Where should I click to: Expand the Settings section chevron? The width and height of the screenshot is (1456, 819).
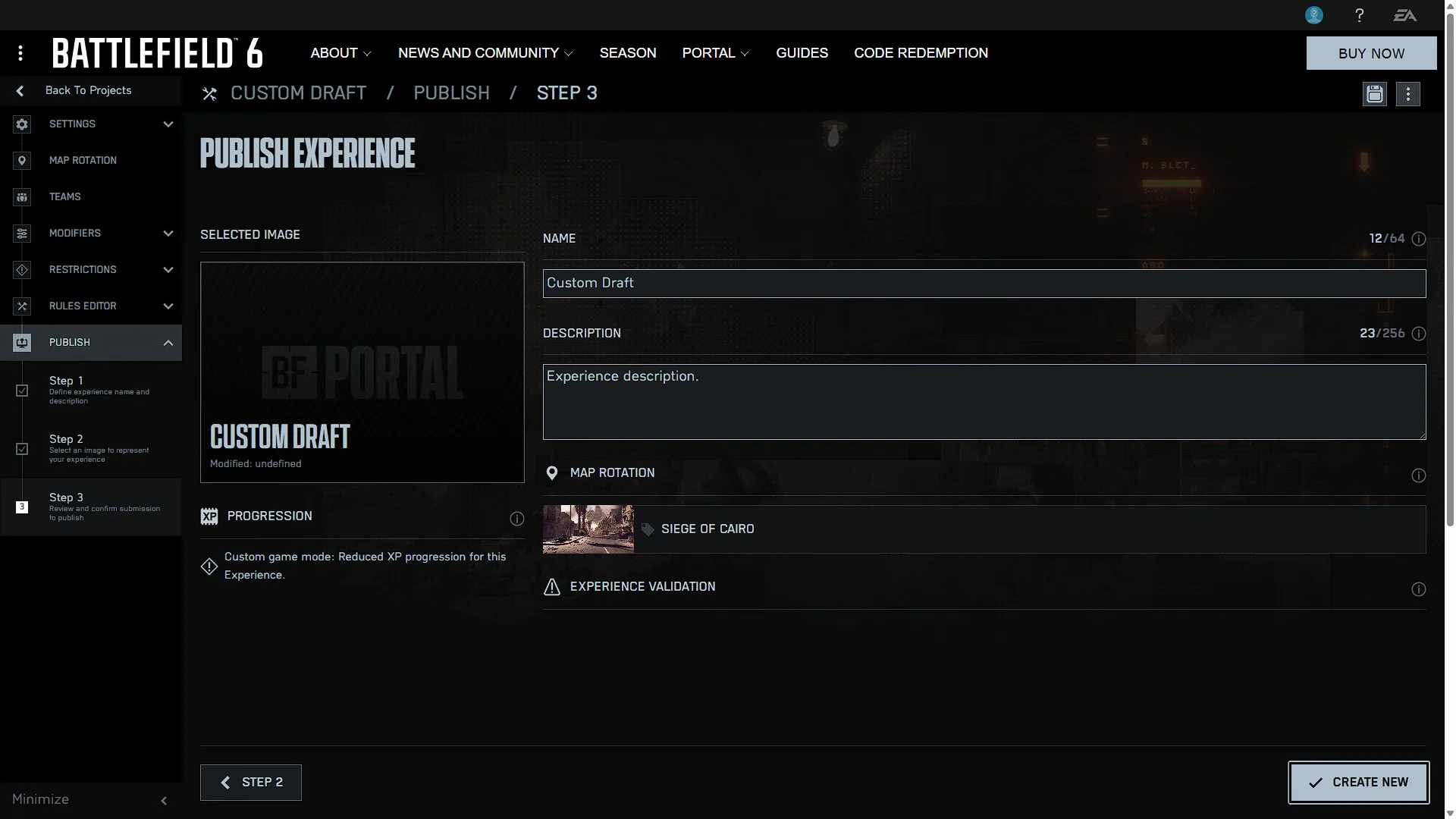(168, 124)
